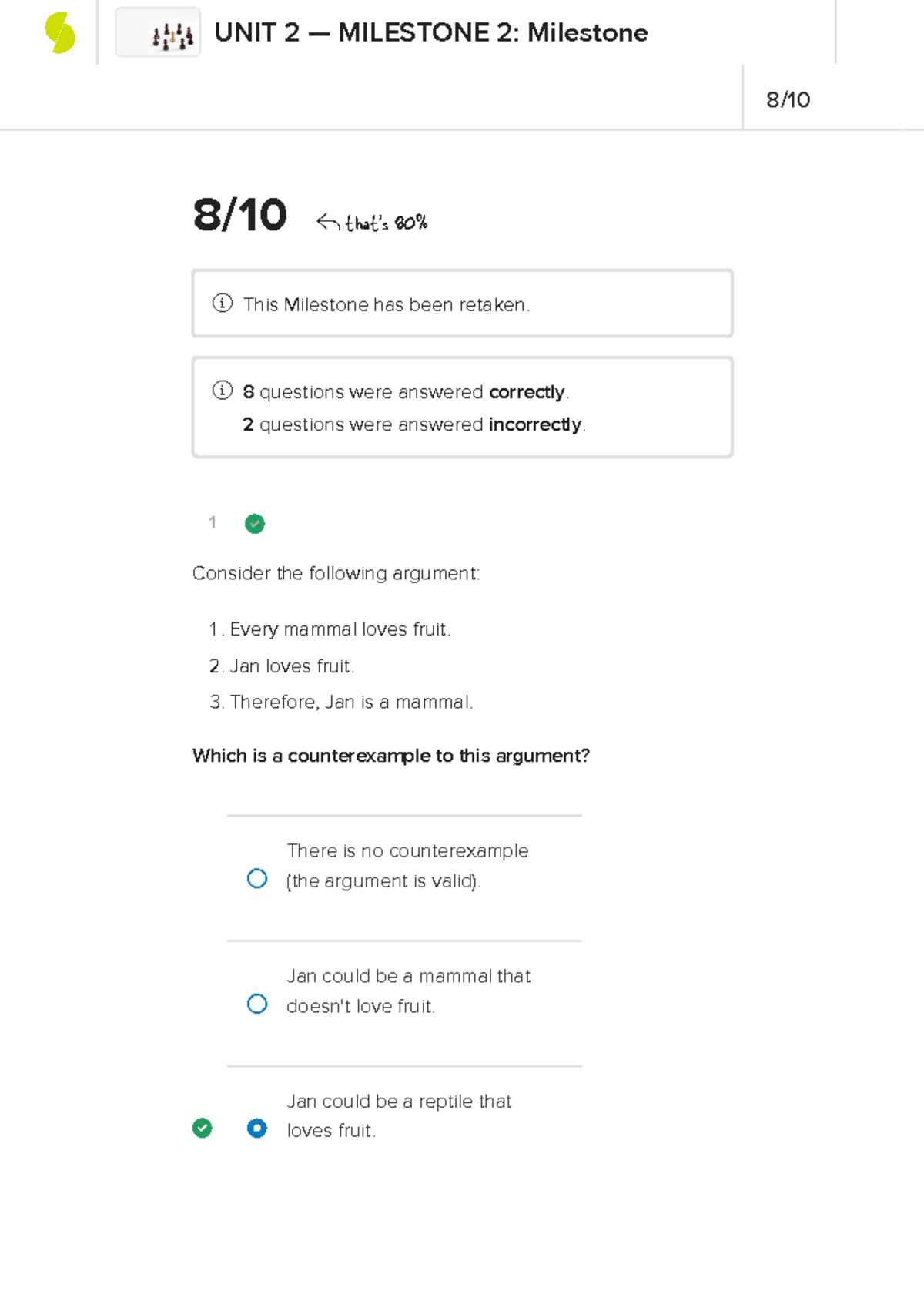
Task: Click the arrow icon before "that's 80%"
Action: coord(328,222)
